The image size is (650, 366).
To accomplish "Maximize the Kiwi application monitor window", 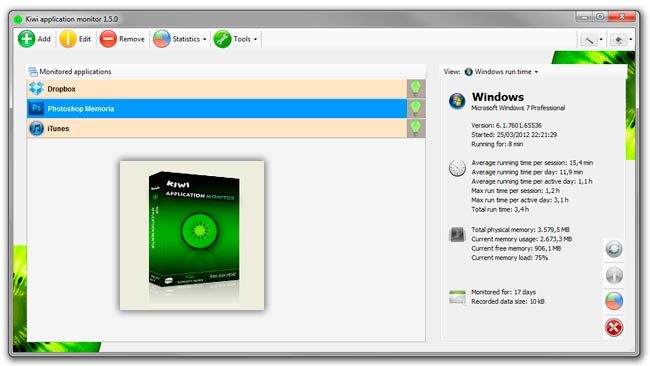I will pyautogui.click(x=600, y=17).
